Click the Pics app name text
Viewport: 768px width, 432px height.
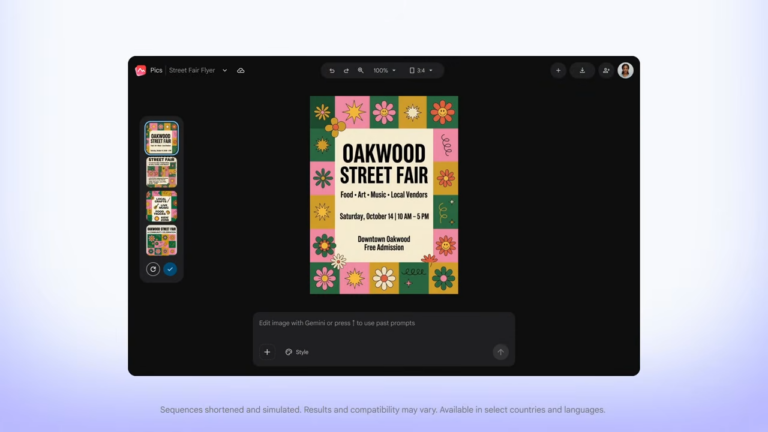pos(156,71)
